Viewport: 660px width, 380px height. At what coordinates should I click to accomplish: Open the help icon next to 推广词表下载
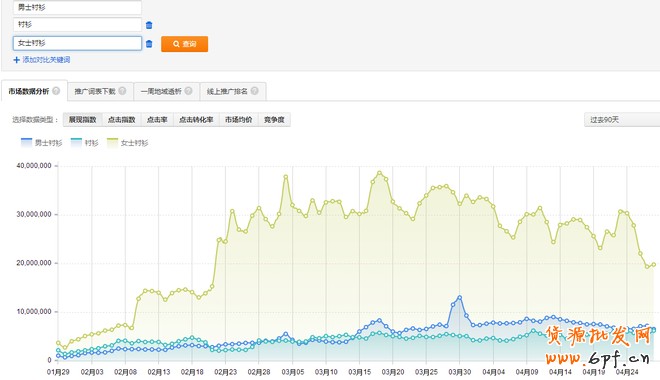(x=122, y=91)
